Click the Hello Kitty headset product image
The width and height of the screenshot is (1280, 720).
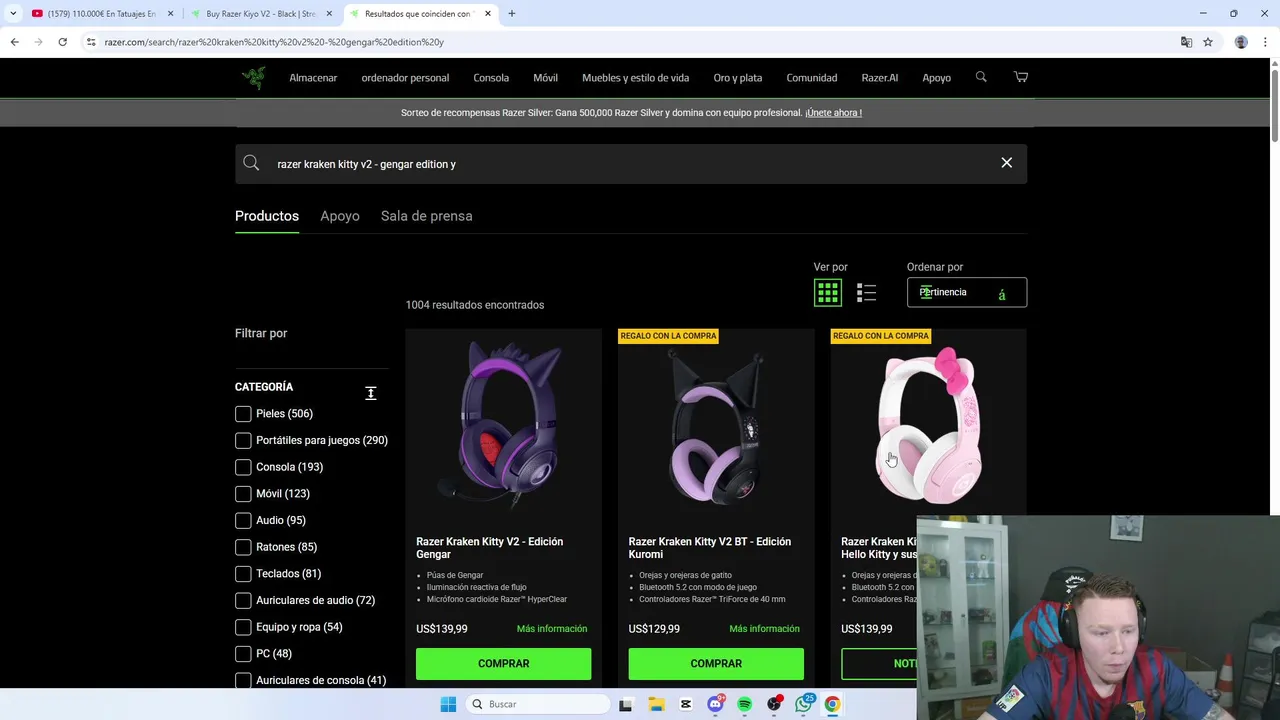pos(930,425)
